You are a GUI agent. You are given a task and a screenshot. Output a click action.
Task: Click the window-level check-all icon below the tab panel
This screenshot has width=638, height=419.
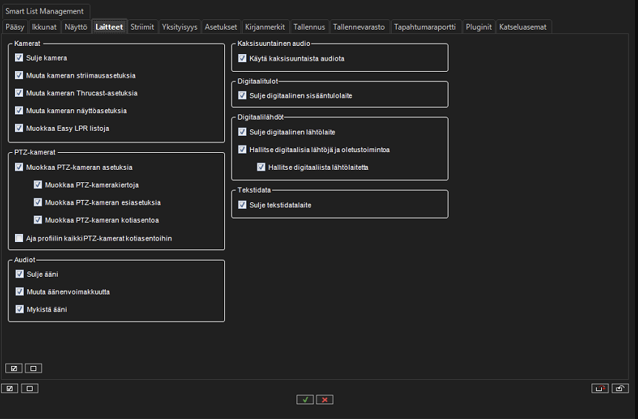click(x=10, y=388)
